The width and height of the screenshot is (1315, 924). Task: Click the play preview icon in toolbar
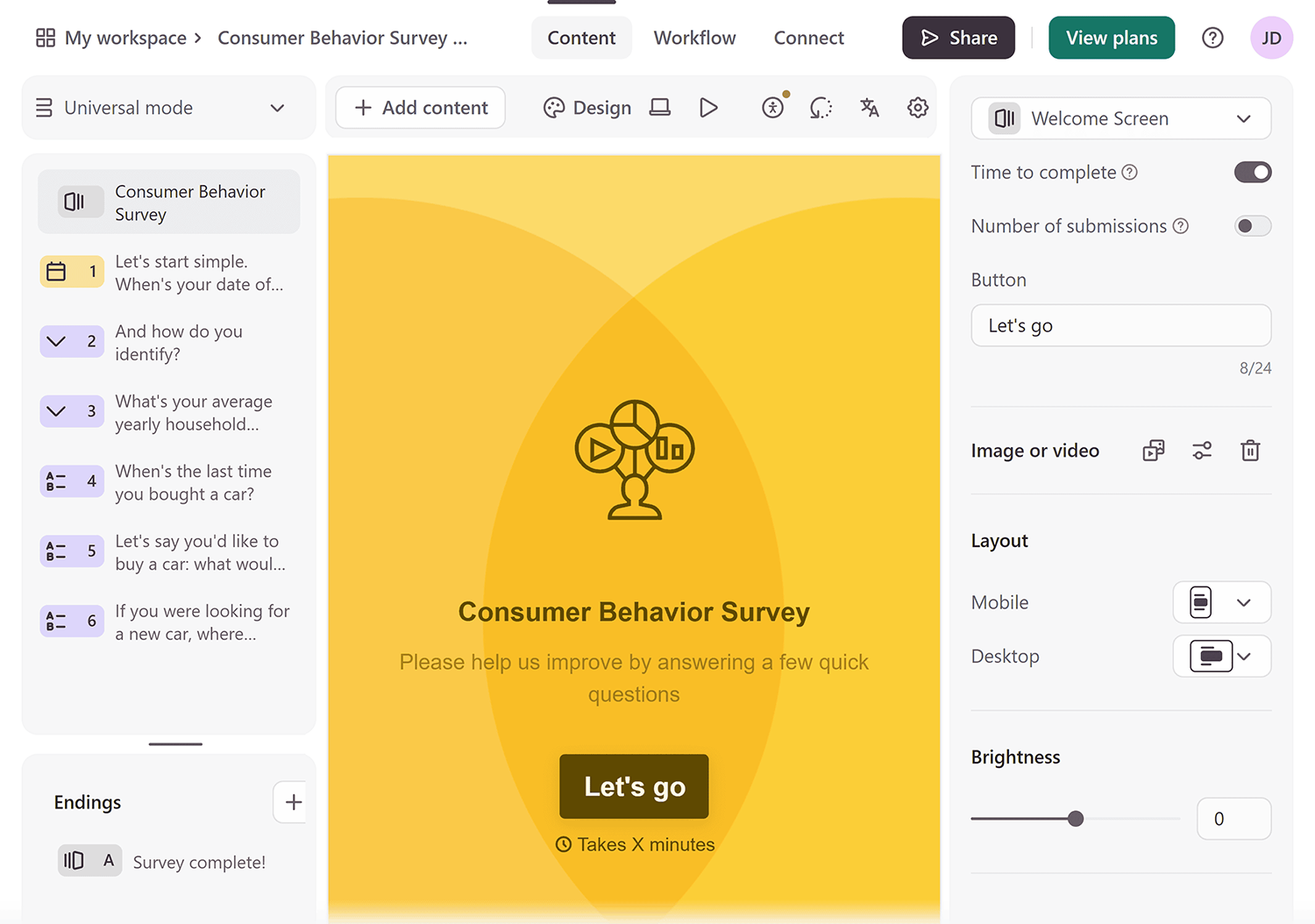tap(708, 108)
